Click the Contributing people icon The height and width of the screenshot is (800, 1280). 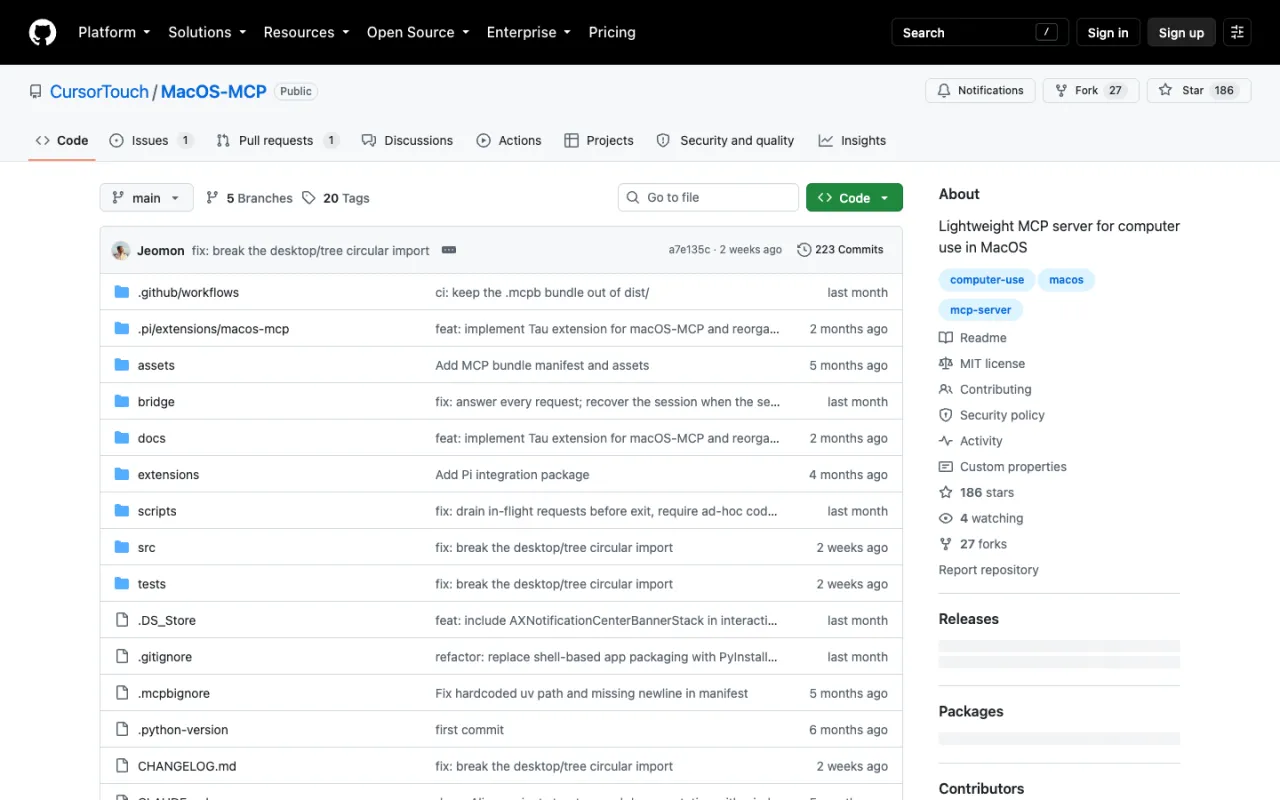point(946,389)
